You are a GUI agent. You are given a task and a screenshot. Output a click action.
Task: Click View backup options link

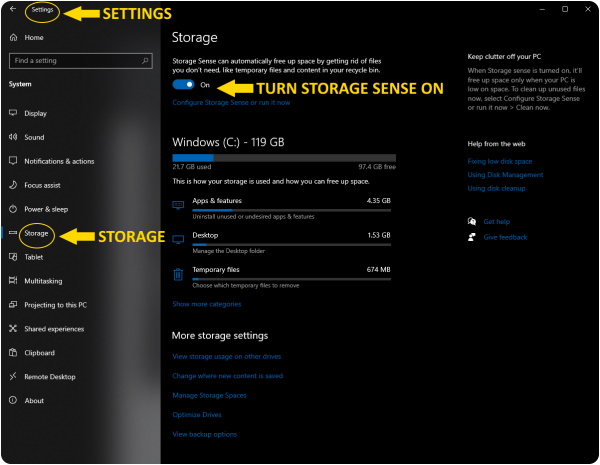pos(205,434)
